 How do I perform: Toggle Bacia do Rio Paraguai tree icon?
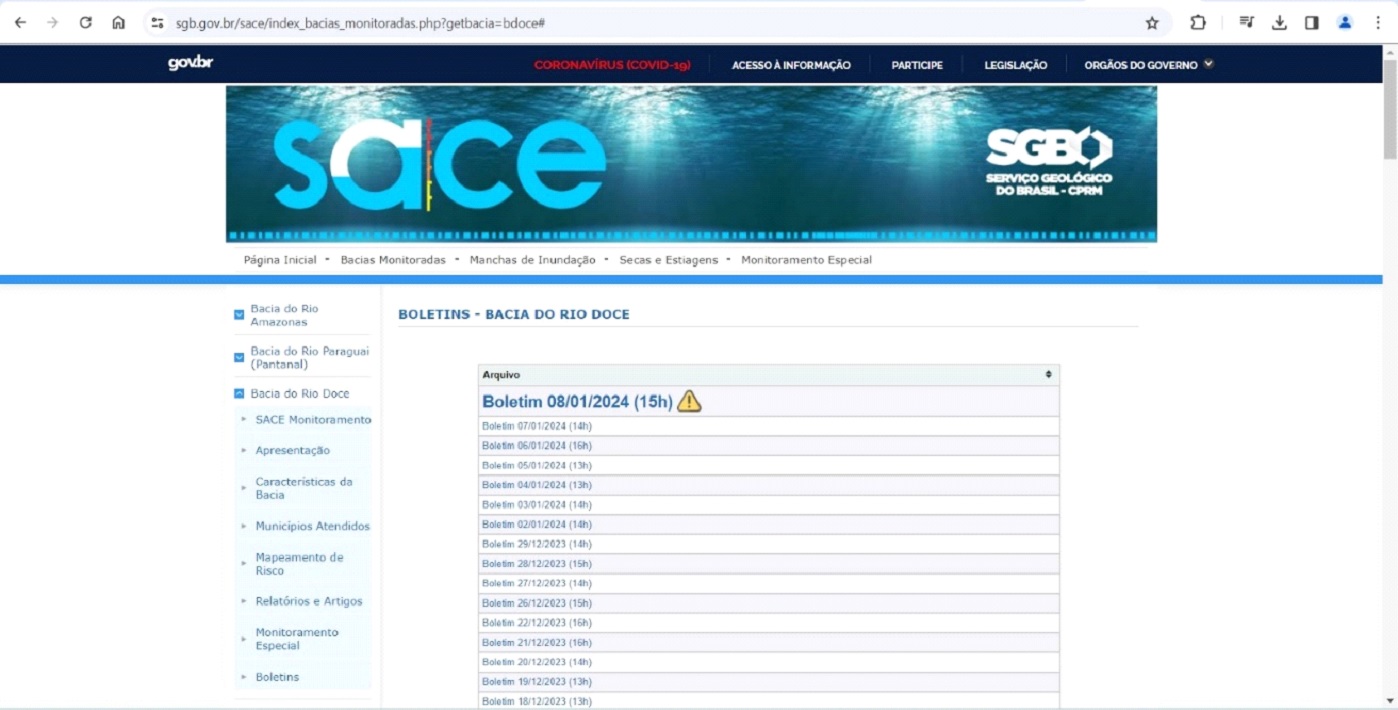point(239,357)
